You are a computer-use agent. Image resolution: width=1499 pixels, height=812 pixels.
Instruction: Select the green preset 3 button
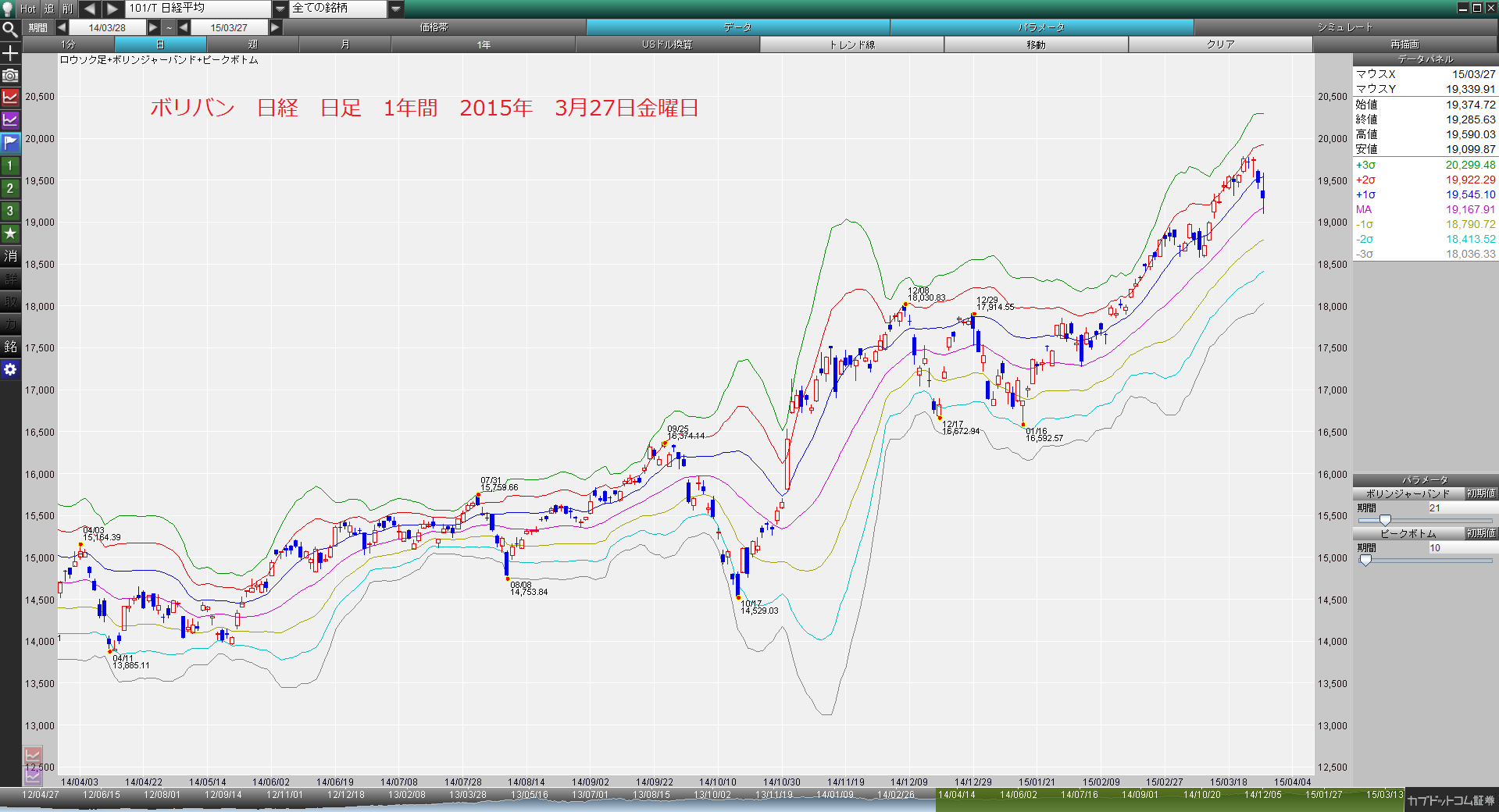point(10,211)
